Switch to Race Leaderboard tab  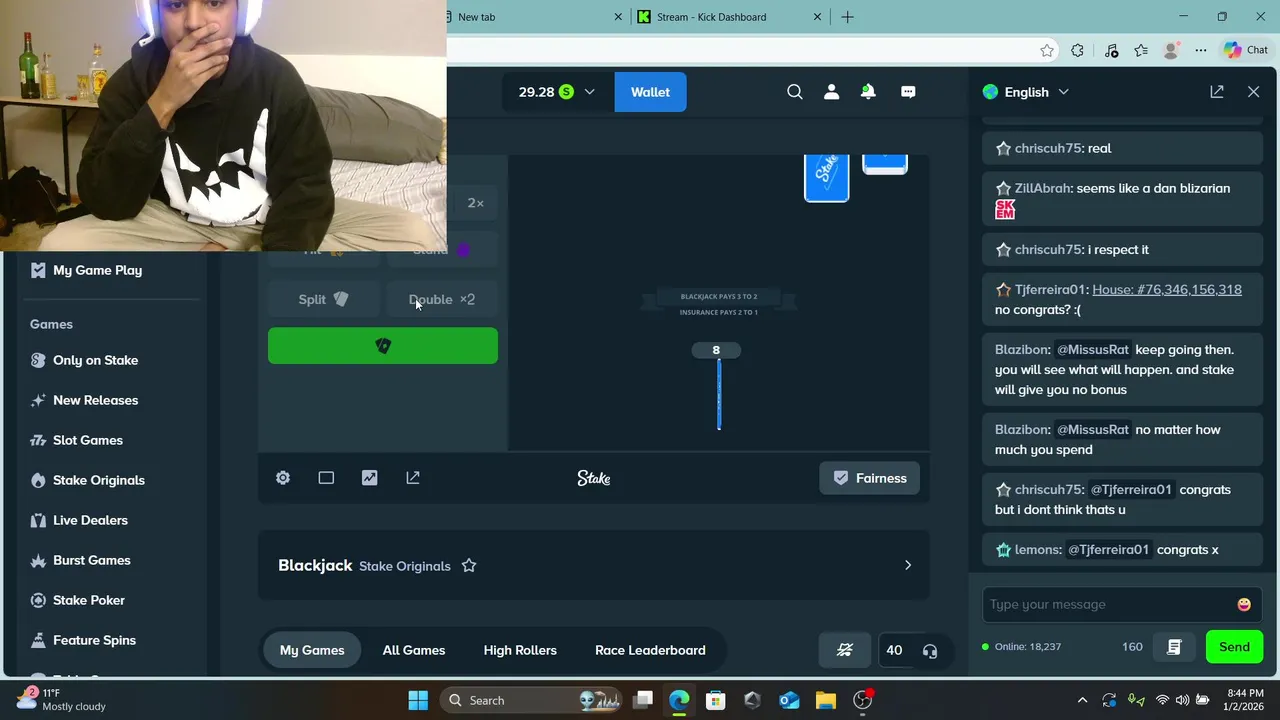pyautogui.click(x=650, y=650)
